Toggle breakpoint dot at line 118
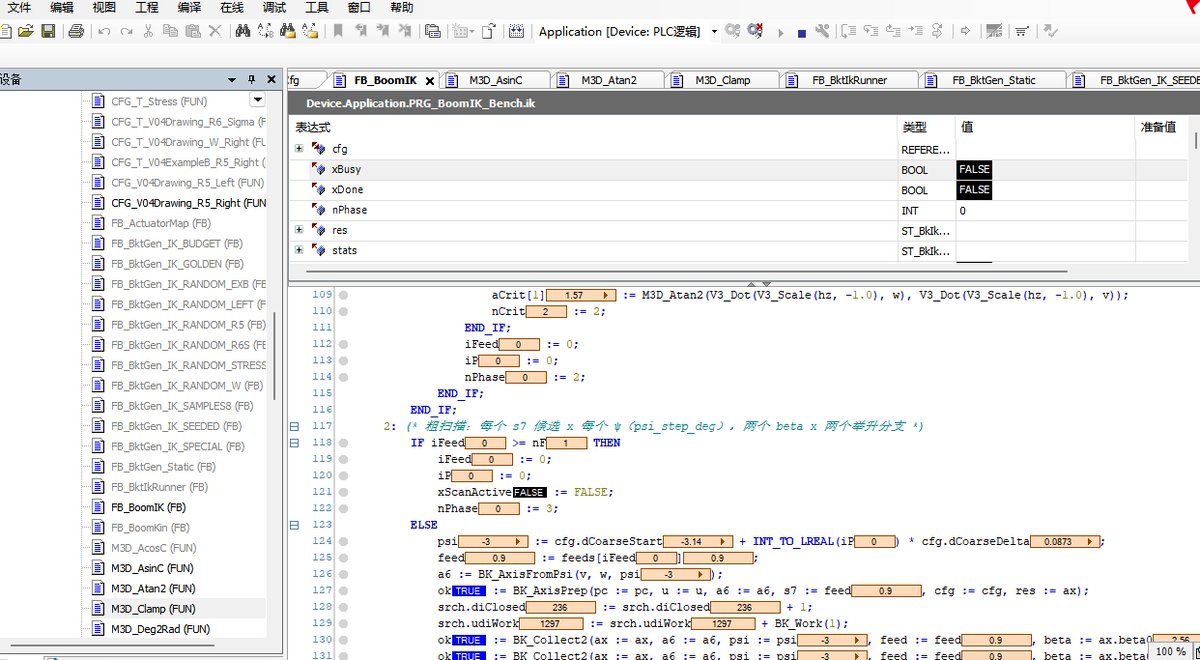The image size is (1200, 660). click(x=343, y=442)
